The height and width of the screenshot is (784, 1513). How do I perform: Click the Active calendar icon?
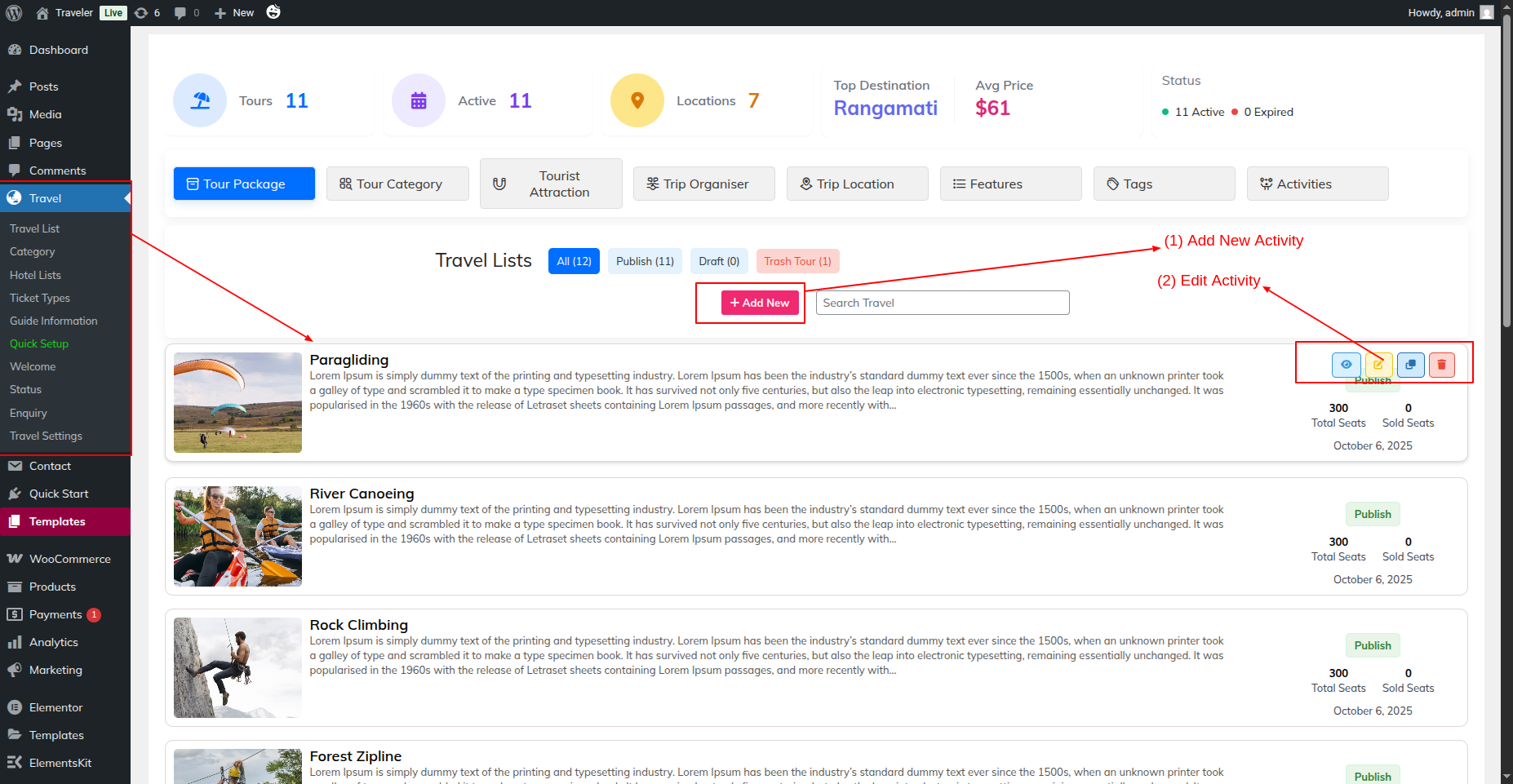pyautogui.click(x=419, y=100)
